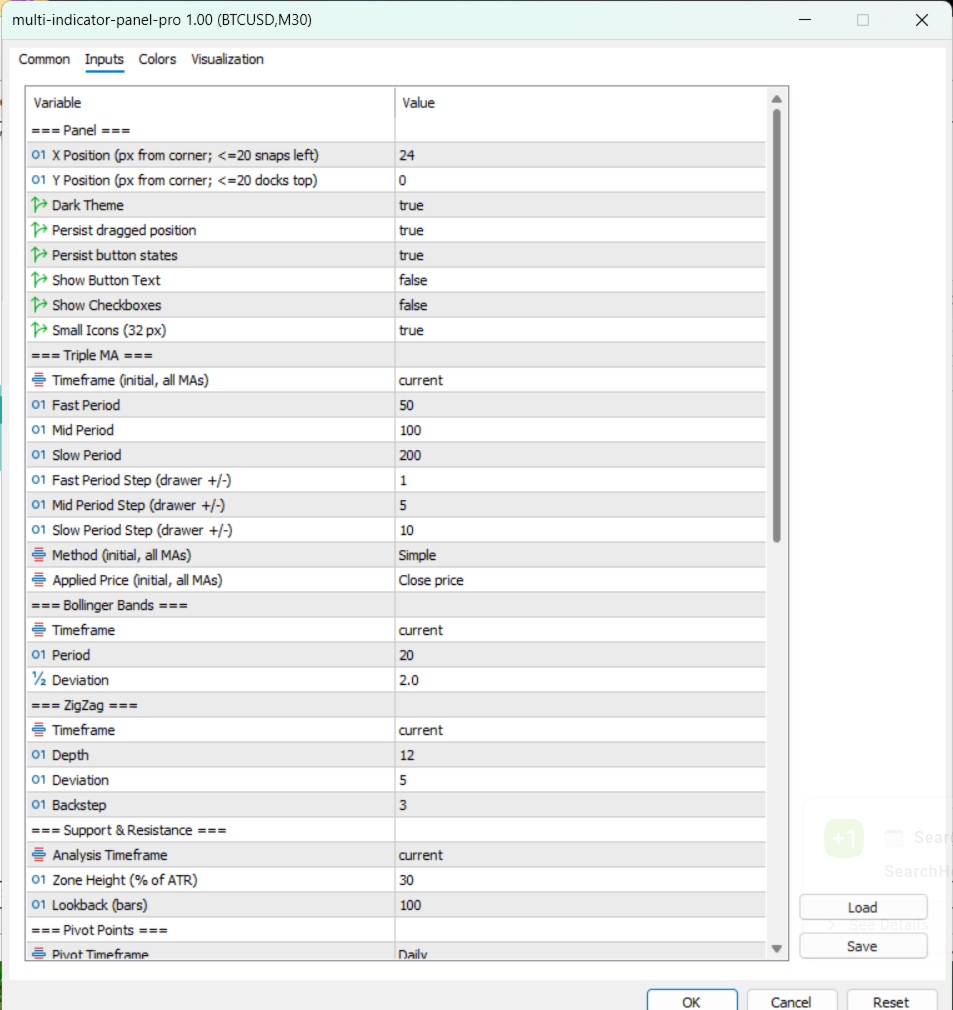
Task: Click the Reset button
Action: (x=891, y=1000)
